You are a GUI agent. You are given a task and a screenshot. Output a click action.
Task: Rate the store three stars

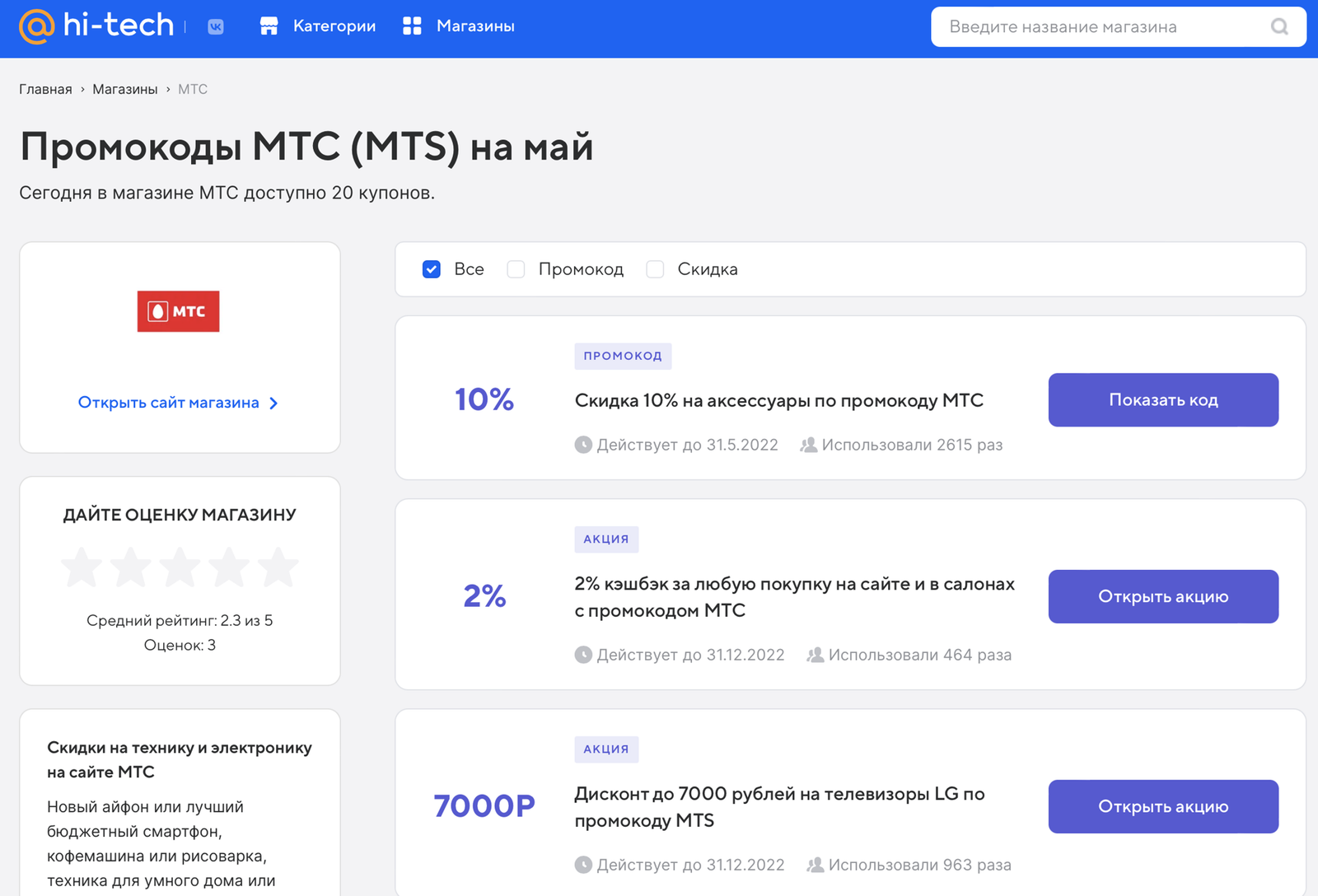[180, 567]
